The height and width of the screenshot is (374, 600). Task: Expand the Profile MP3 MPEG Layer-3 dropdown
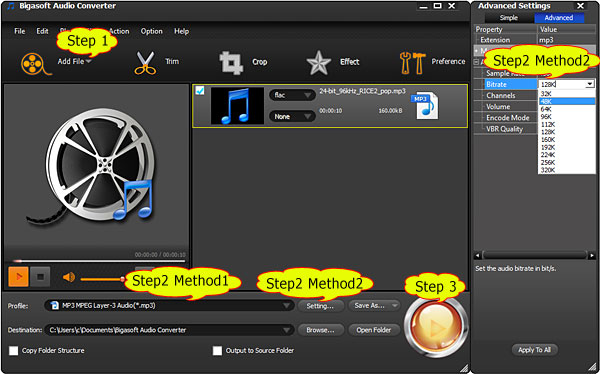[x=286, y=305]
